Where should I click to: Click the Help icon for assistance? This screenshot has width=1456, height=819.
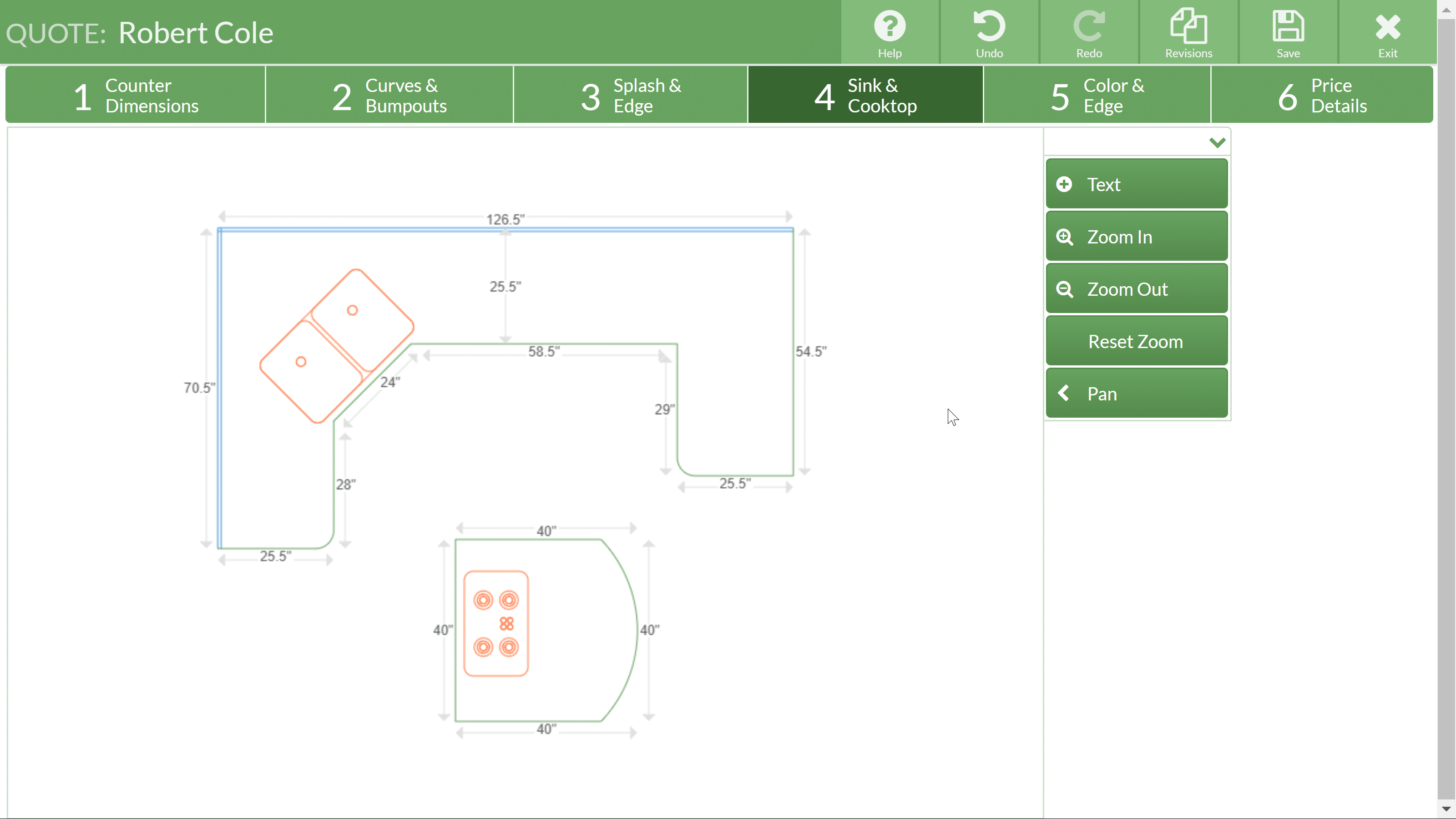point(890,33)
